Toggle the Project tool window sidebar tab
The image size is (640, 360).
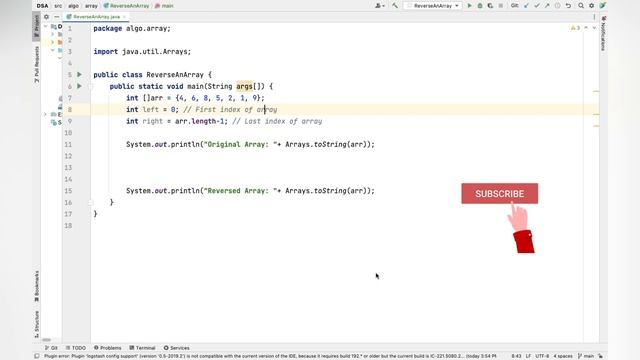(x=36, y=26)
